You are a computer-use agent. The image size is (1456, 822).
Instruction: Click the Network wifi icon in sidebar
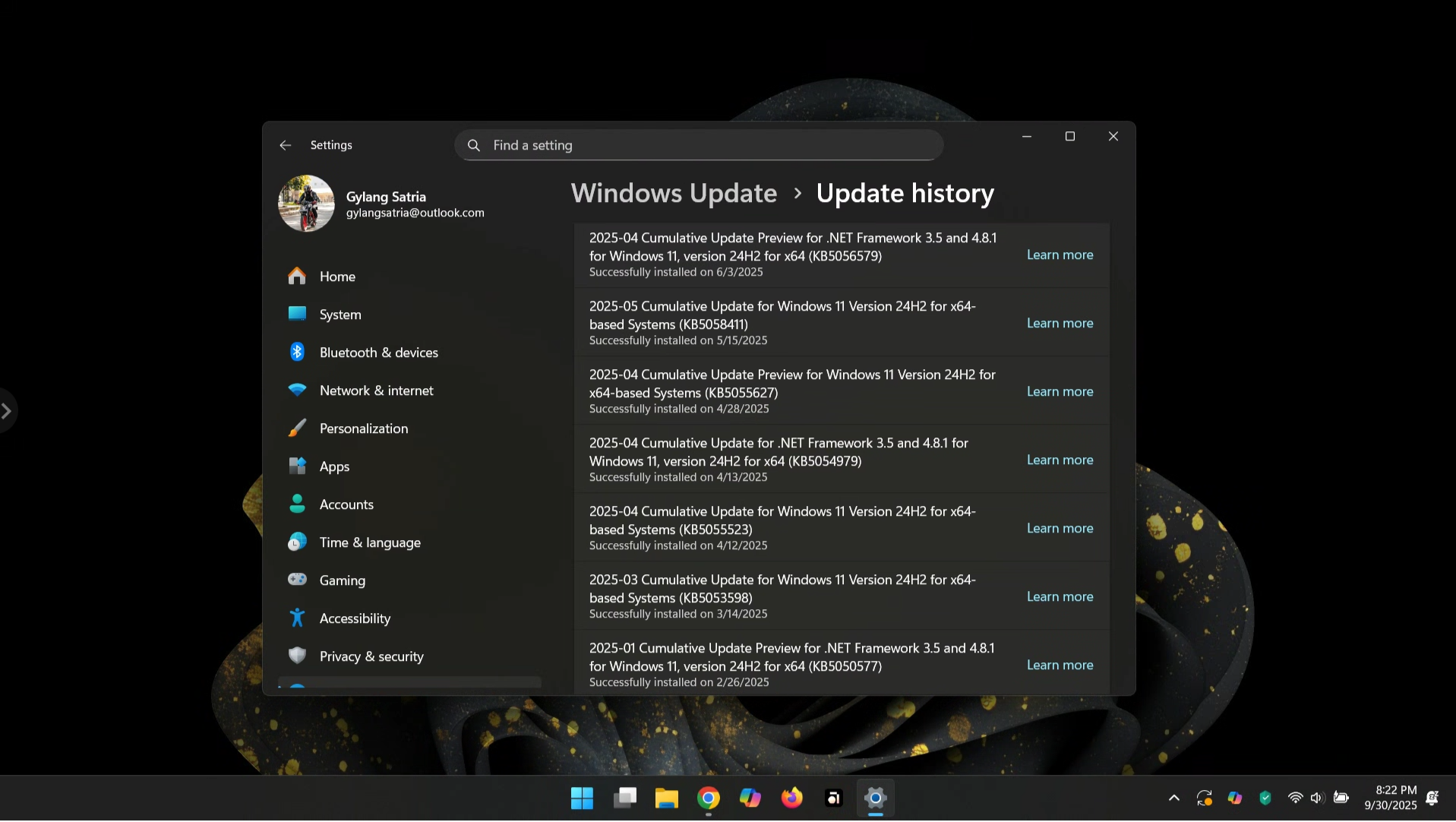click(297, 390)
